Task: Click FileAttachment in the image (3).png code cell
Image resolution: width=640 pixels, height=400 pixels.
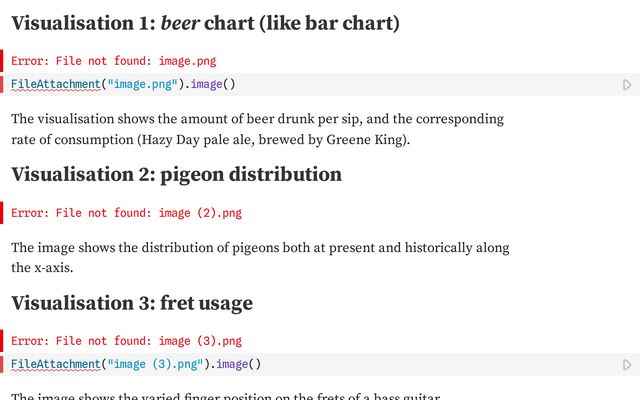Action: pos(56,364)
